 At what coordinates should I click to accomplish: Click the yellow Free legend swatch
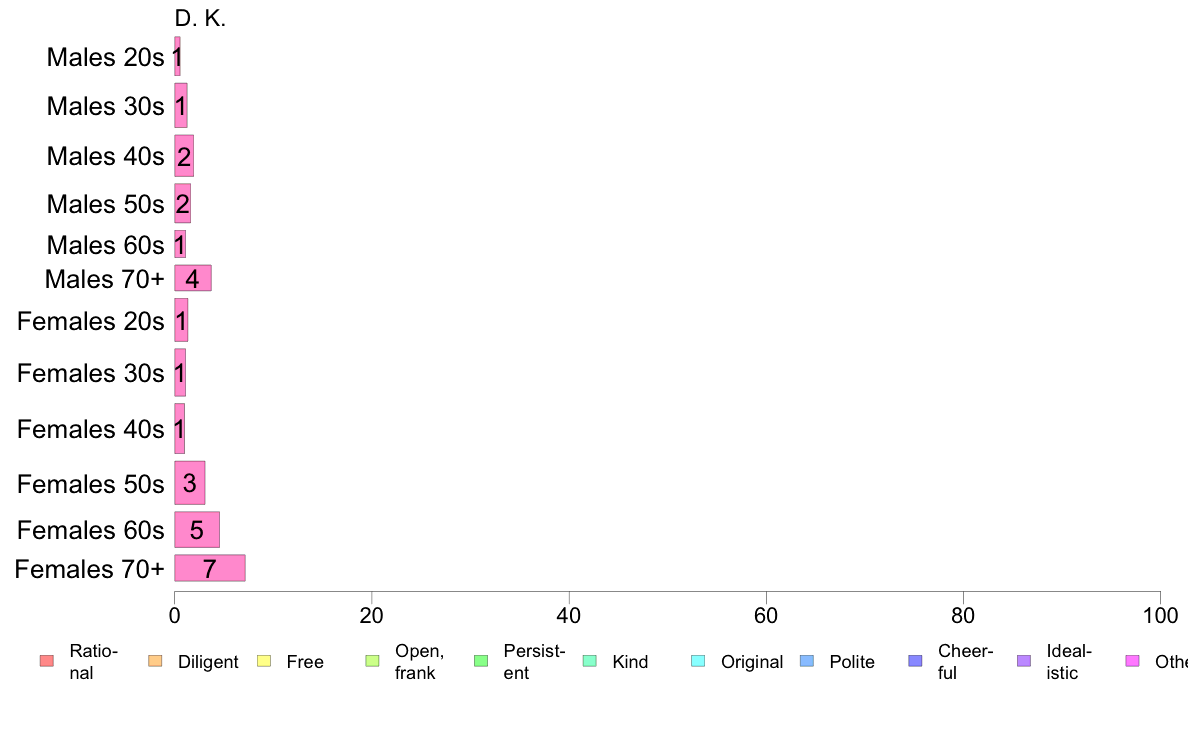264,661
